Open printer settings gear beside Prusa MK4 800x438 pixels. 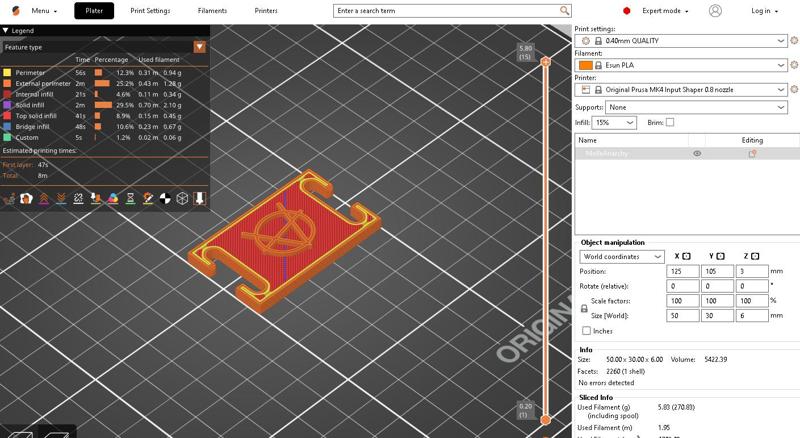794,89
